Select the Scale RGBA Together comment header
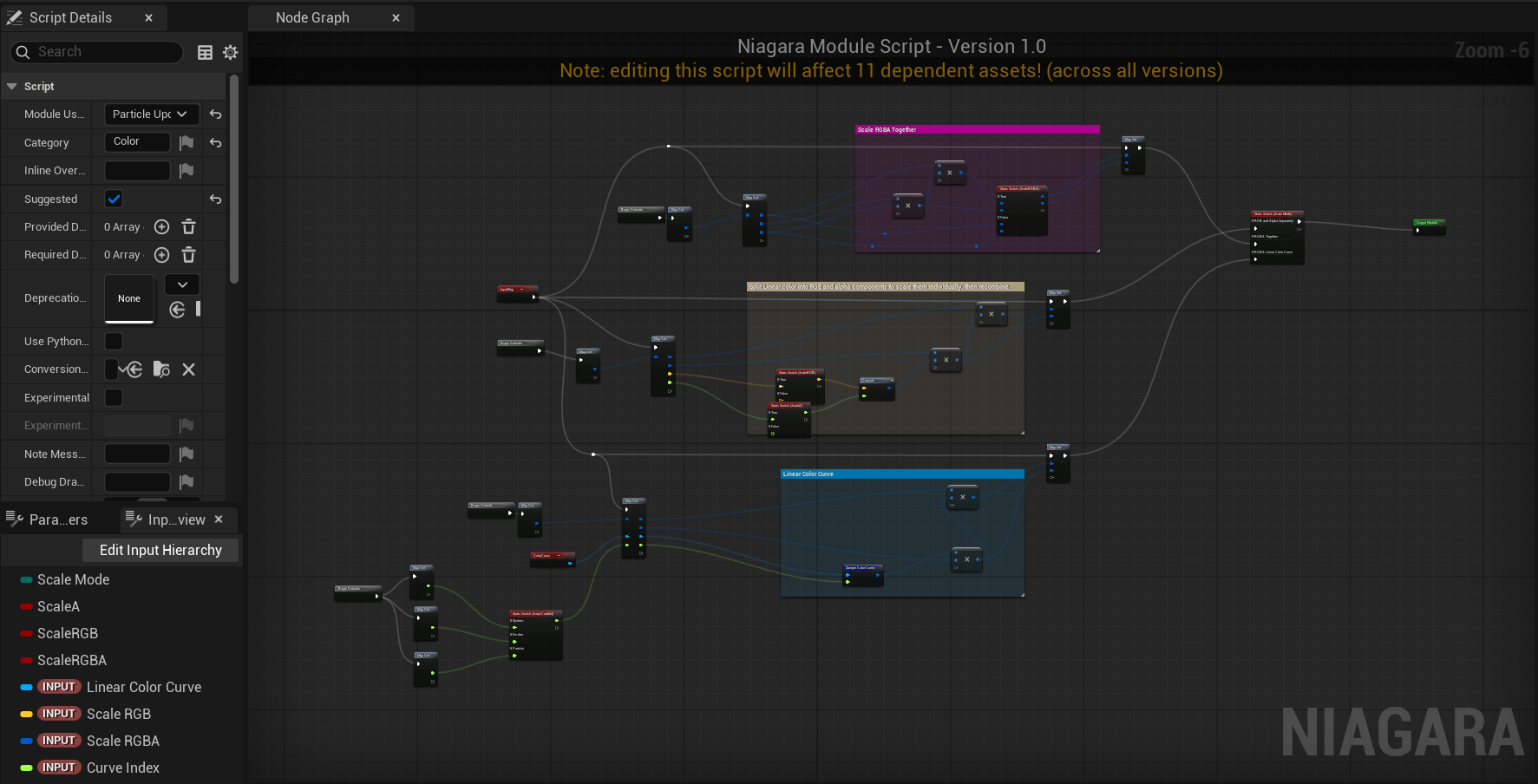 tap(978, 129)
